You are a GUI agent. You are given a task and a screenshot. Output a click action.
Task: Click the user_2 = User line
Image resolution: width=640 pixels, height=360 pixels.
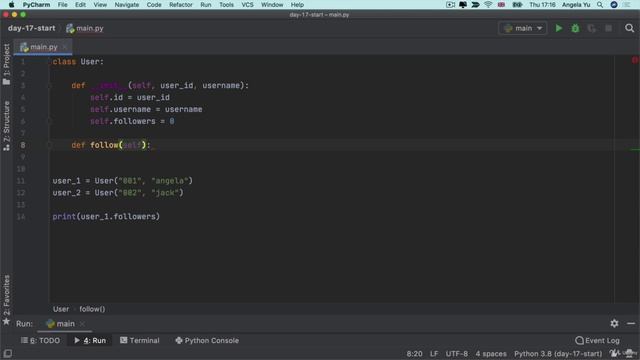pos(118,193)
